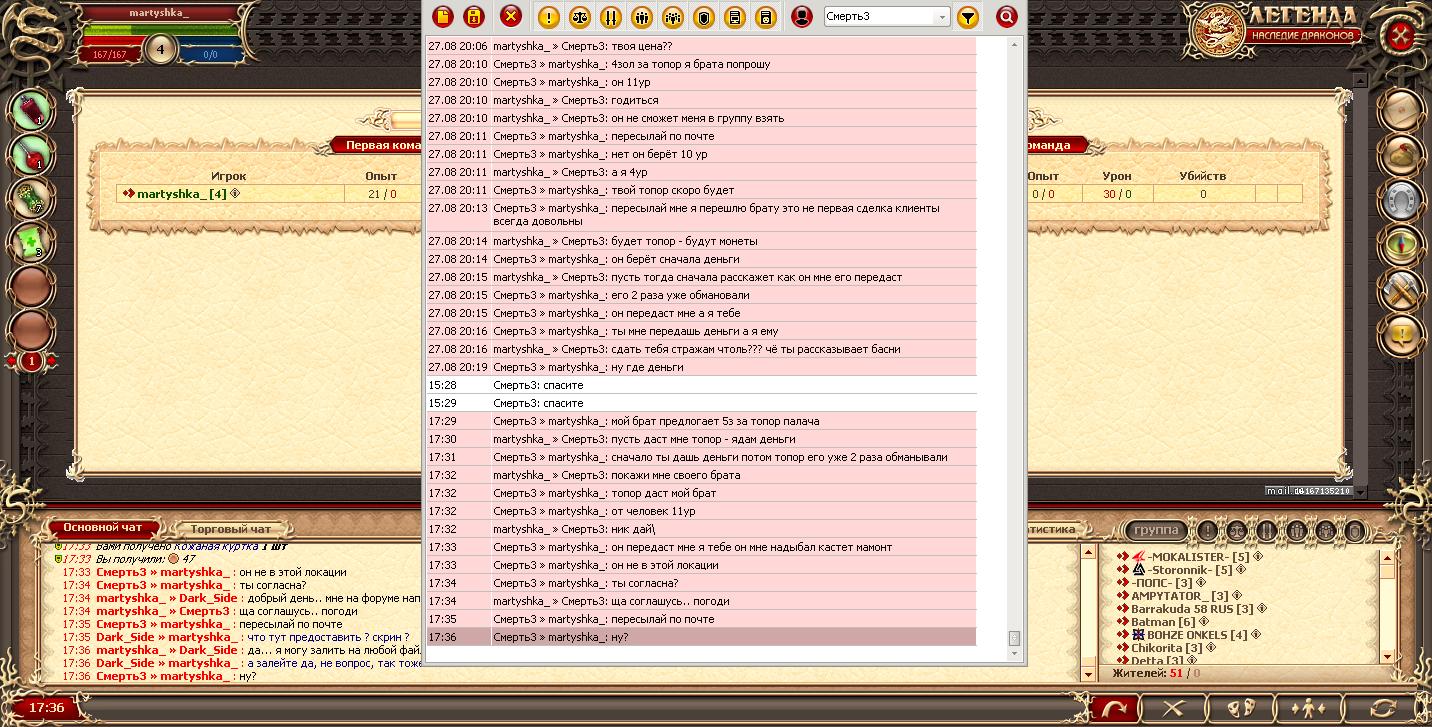The image size is (1432, 727).
Task: Select the second quick slot item on the left bar
Action: (x=31, y=153)
